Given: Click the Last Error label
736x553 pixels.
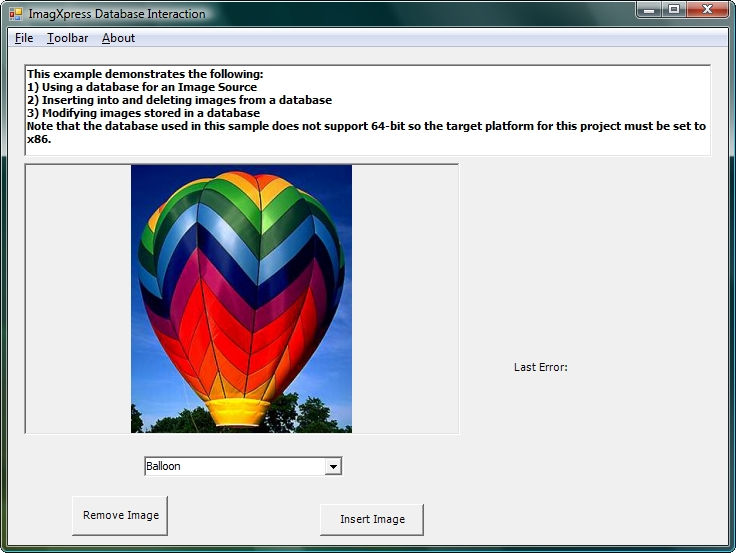Looking at the screenshot, I should pyautogui.click(x=541, y=367).
